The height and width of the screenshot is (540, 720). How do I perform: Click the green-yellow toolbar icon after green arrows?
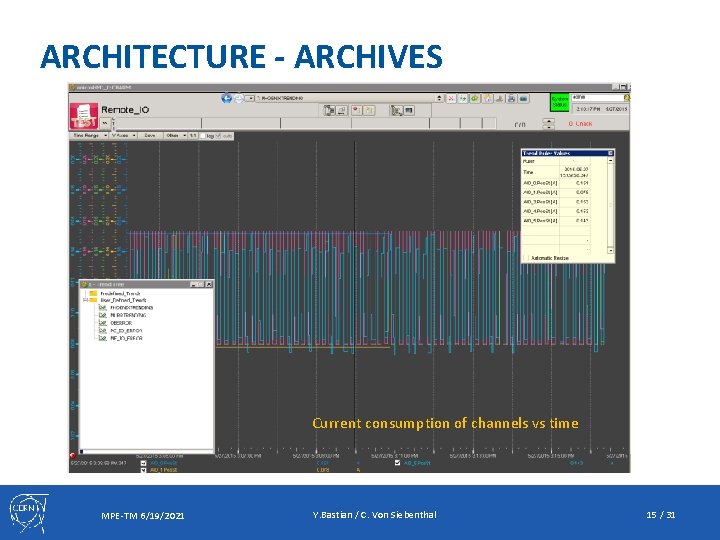click(x=475, y=99)
